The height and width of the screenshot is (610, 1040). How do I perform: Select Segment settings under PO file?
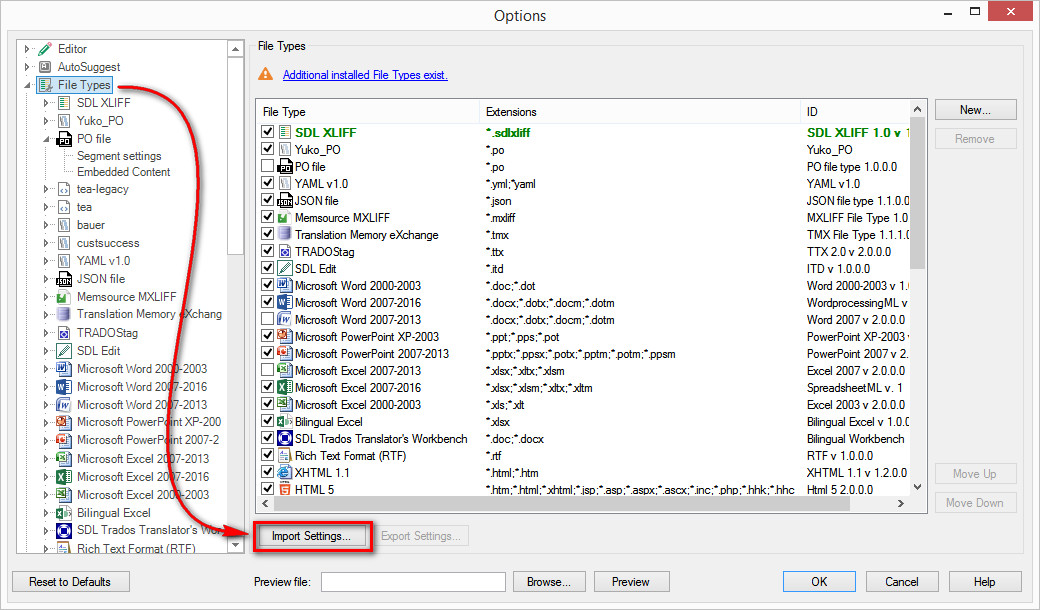coord(119,156)
